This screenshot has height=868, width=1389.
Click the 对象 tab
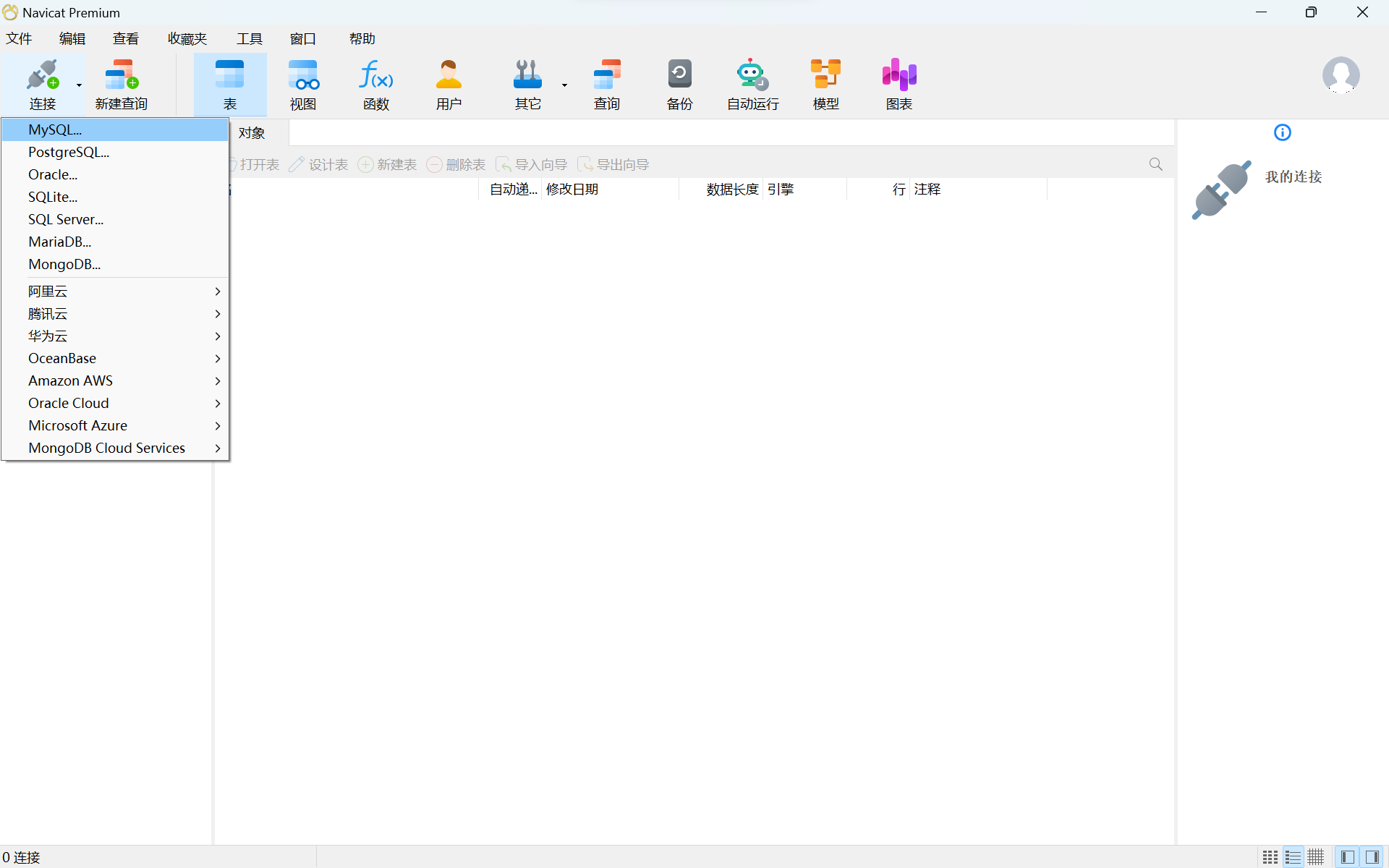(252, 133)
